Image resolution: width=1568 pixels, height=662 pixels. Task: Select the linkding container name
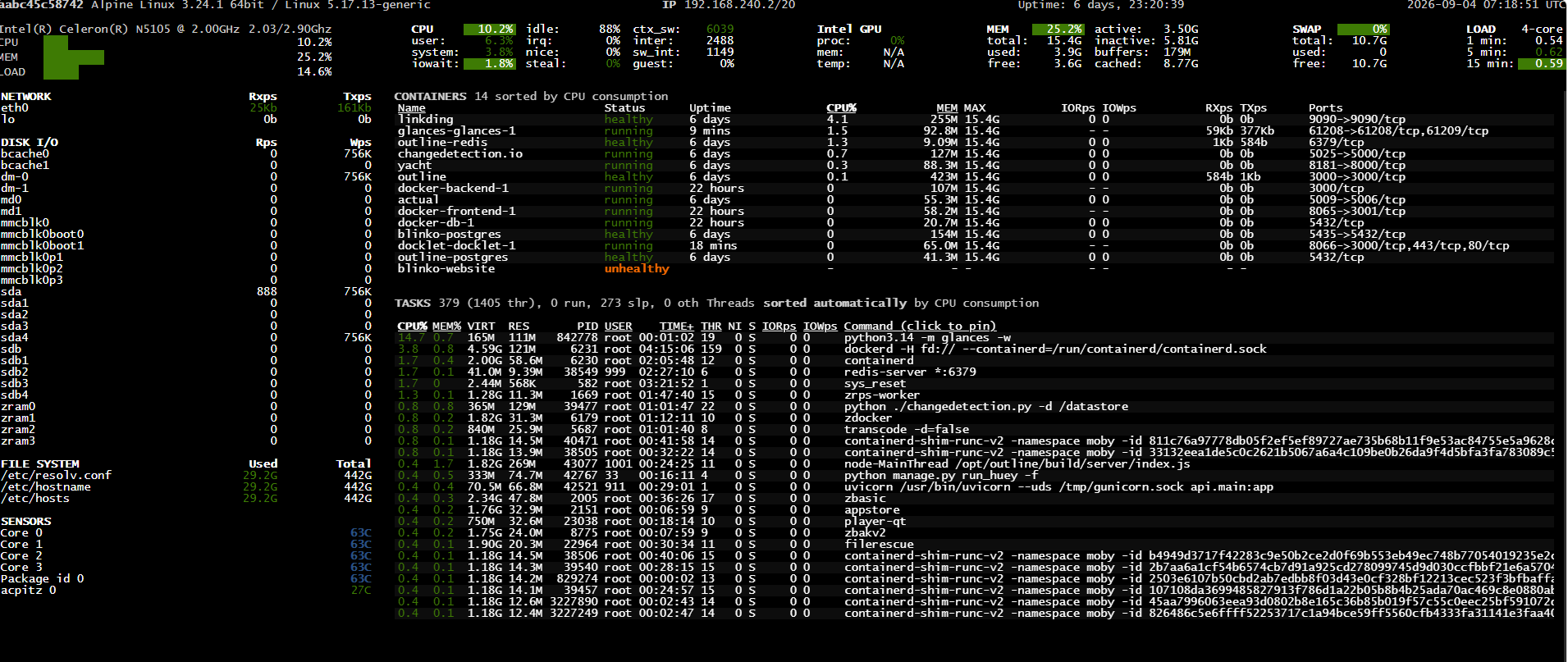click(426, 119)
